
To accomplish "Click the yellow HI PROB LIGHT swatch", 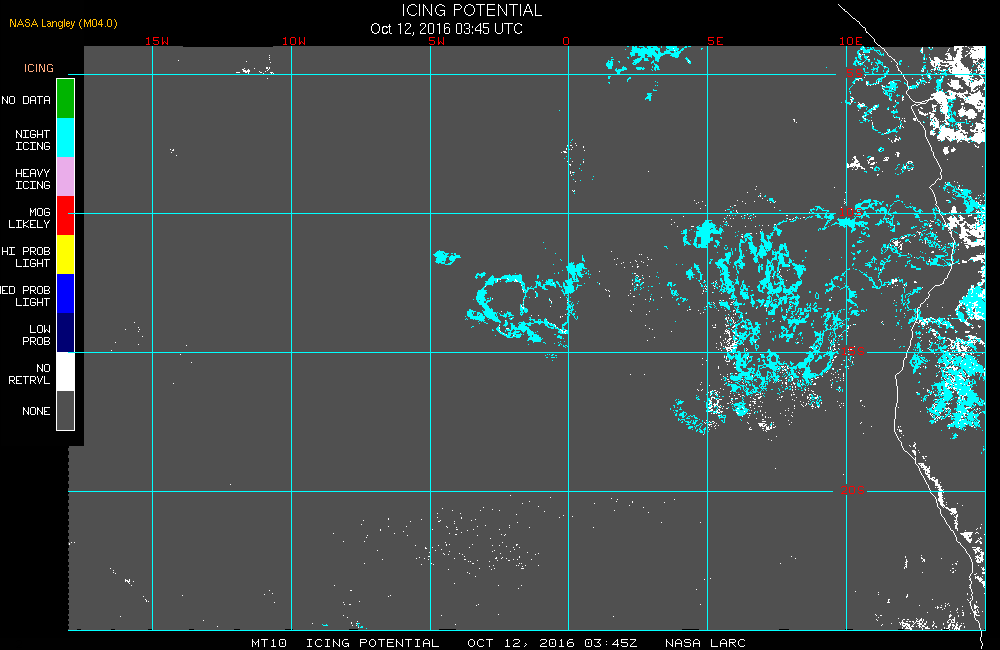I will coord(66,255).
